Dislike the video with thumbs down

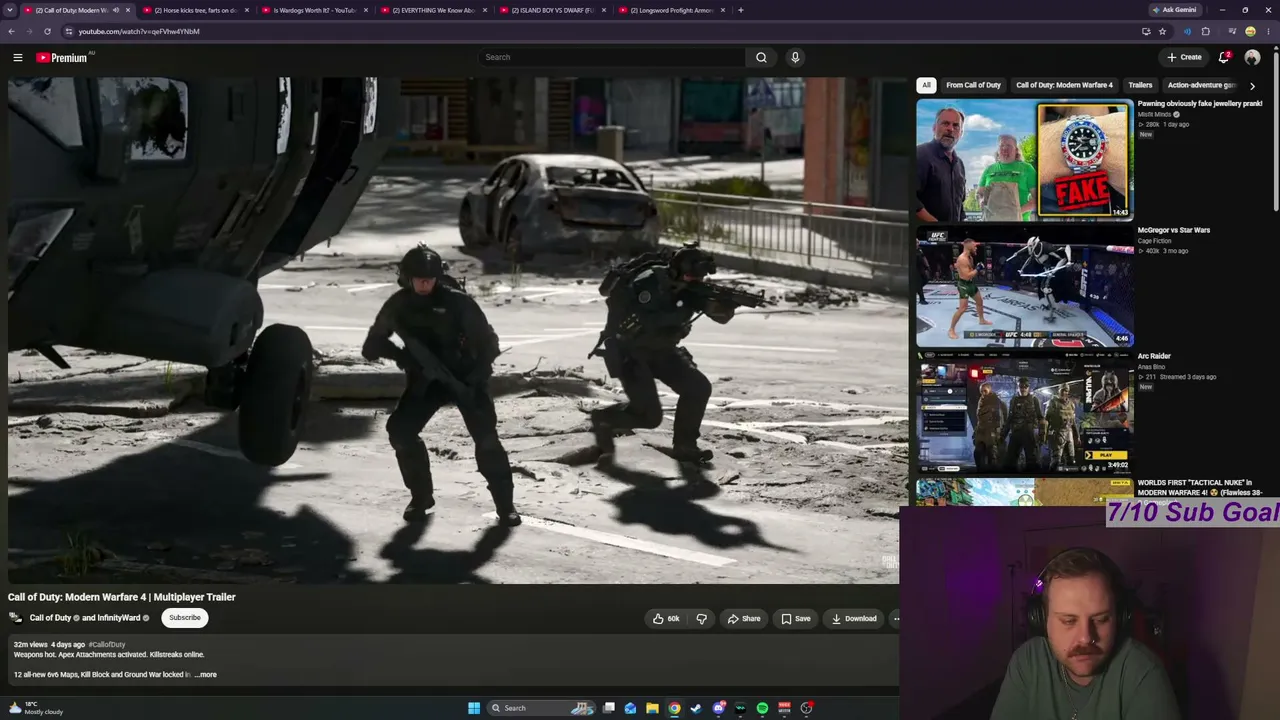tap(701, 618)
